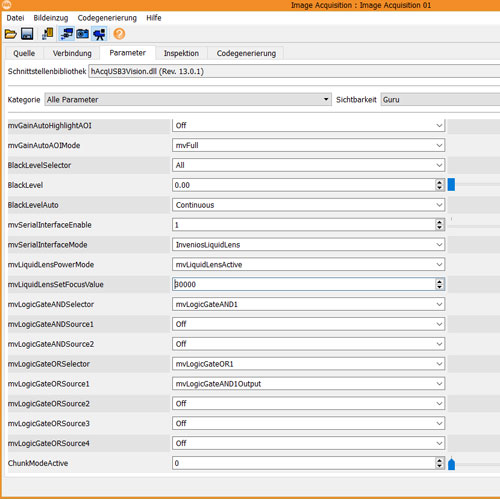Open the Datei menu
Image resolution: width=500 pixels, height=499 pixels.
(15, 18)
